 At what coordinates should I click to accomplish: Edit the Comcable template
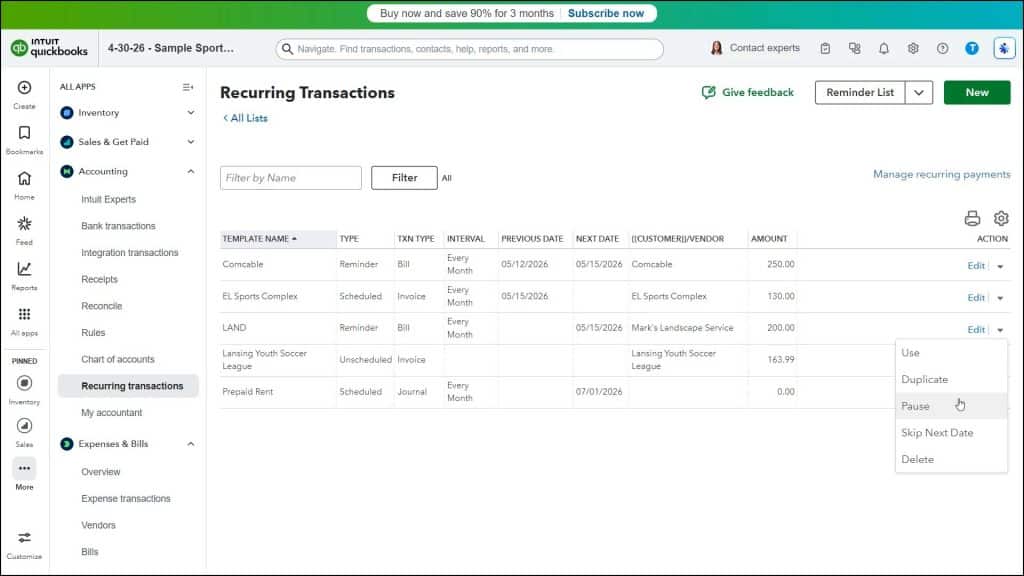pos(976,266)
